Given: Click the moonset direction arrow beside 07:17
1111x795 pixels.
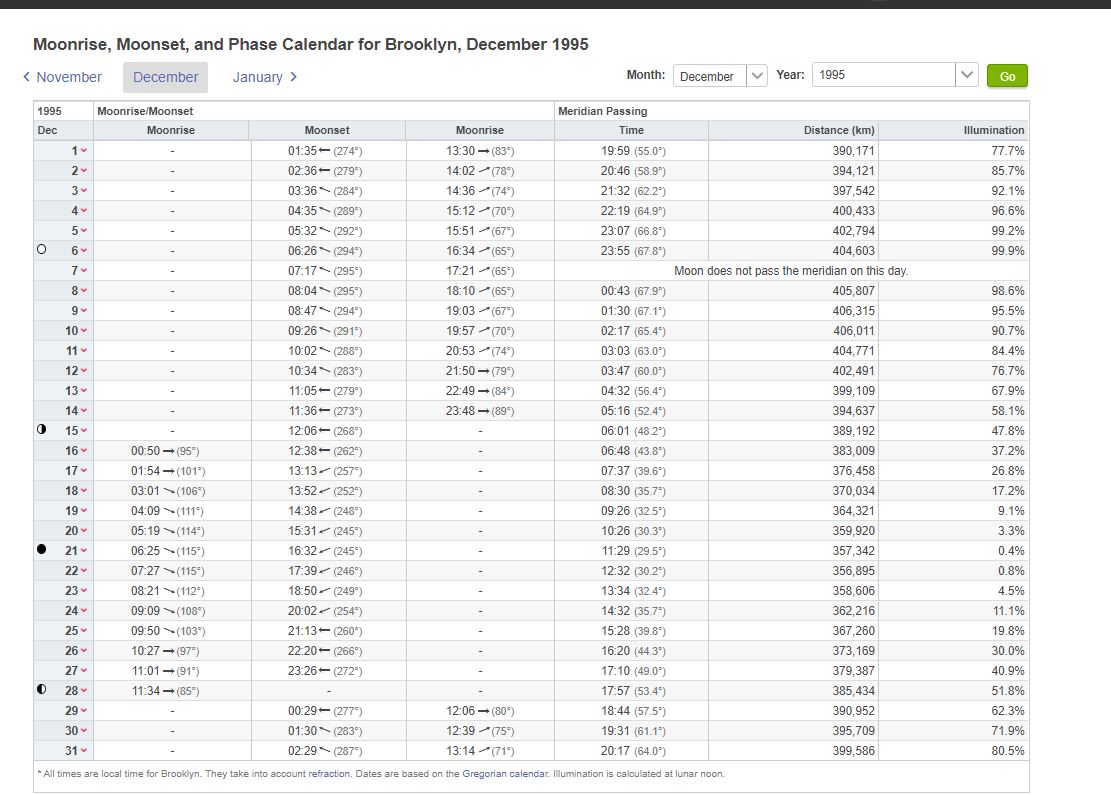Looking at the screenshot, I should (x=325, y=271).
